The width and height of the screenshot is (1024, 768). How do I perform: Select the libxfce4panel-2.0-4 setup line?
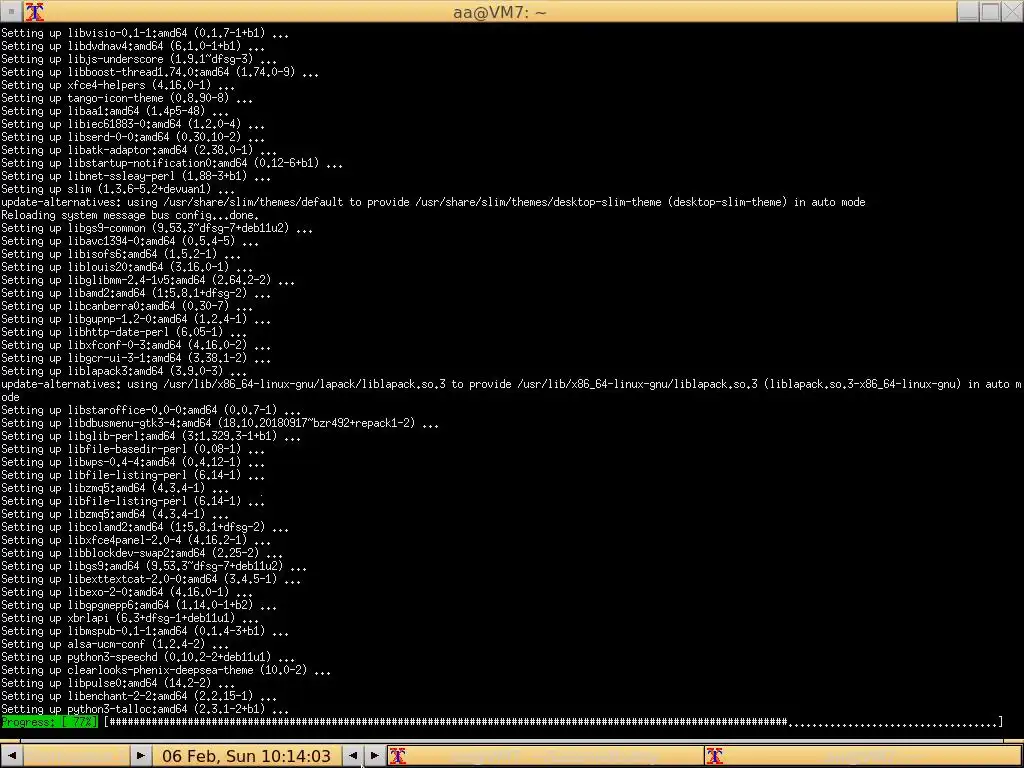click(136, 540)
